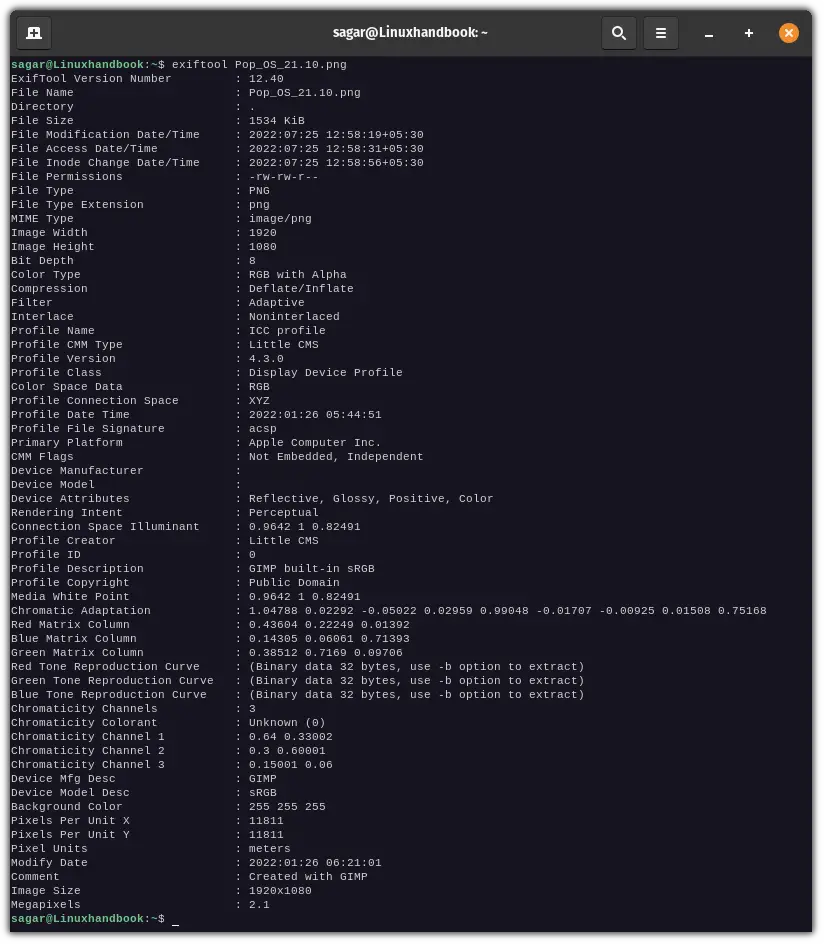824x944 pixels.
Task: Close the terminal with orange close button
Action: (x=789, y=32)
